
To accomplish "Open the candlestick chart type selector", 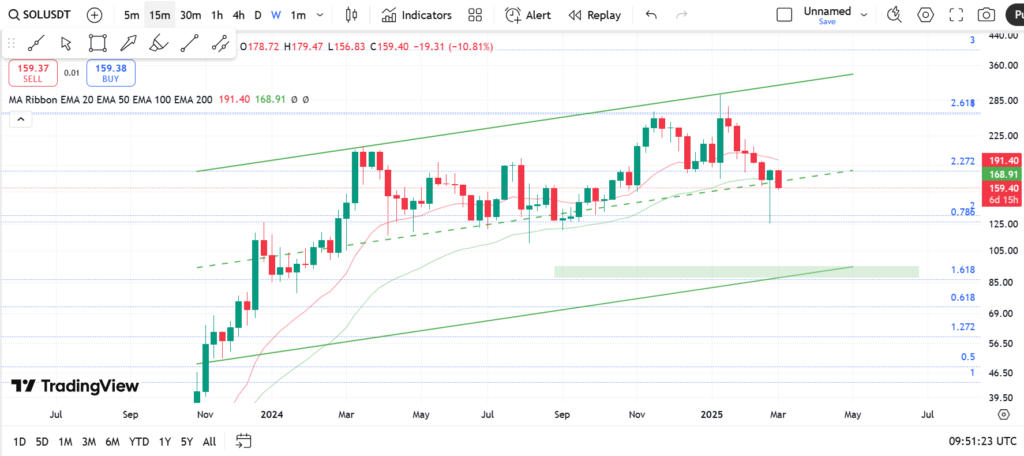I will click(x=351, y=15).
